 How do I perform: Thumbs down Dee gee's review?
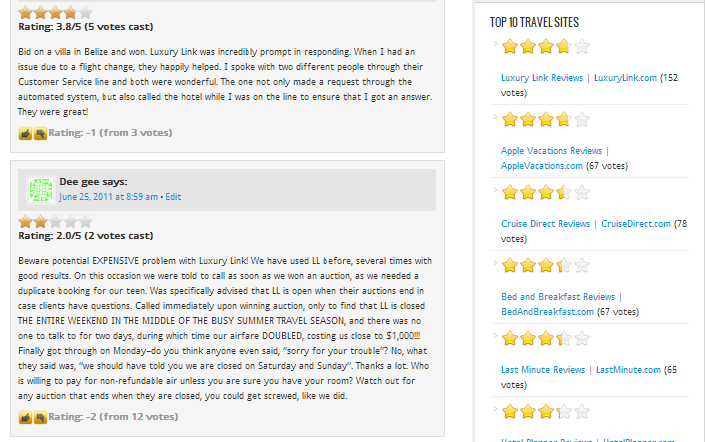(40, 418)
